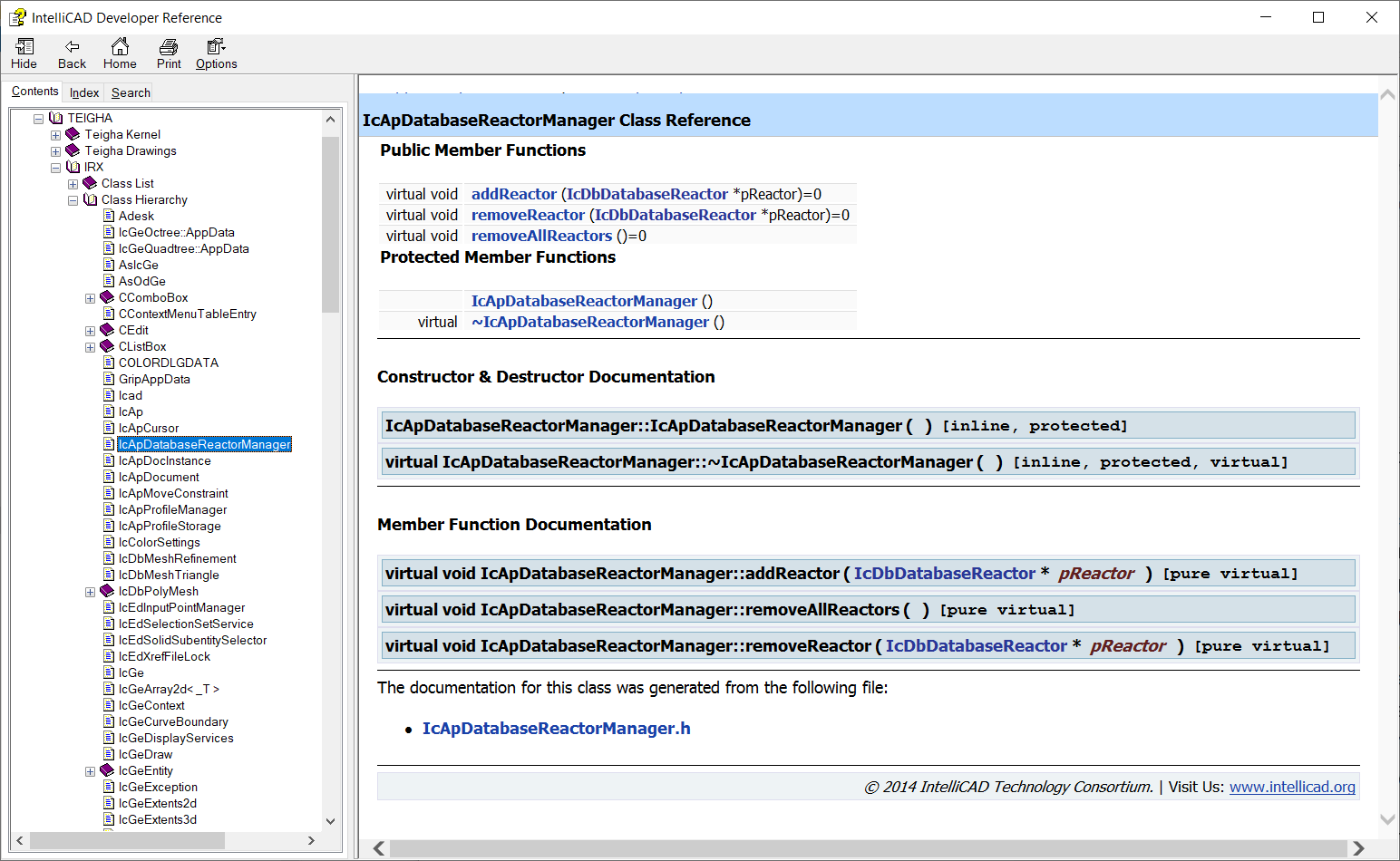1400x861 pixels.
Task: Select IcGeExtents3d in the tree
Action: [158, 819]
